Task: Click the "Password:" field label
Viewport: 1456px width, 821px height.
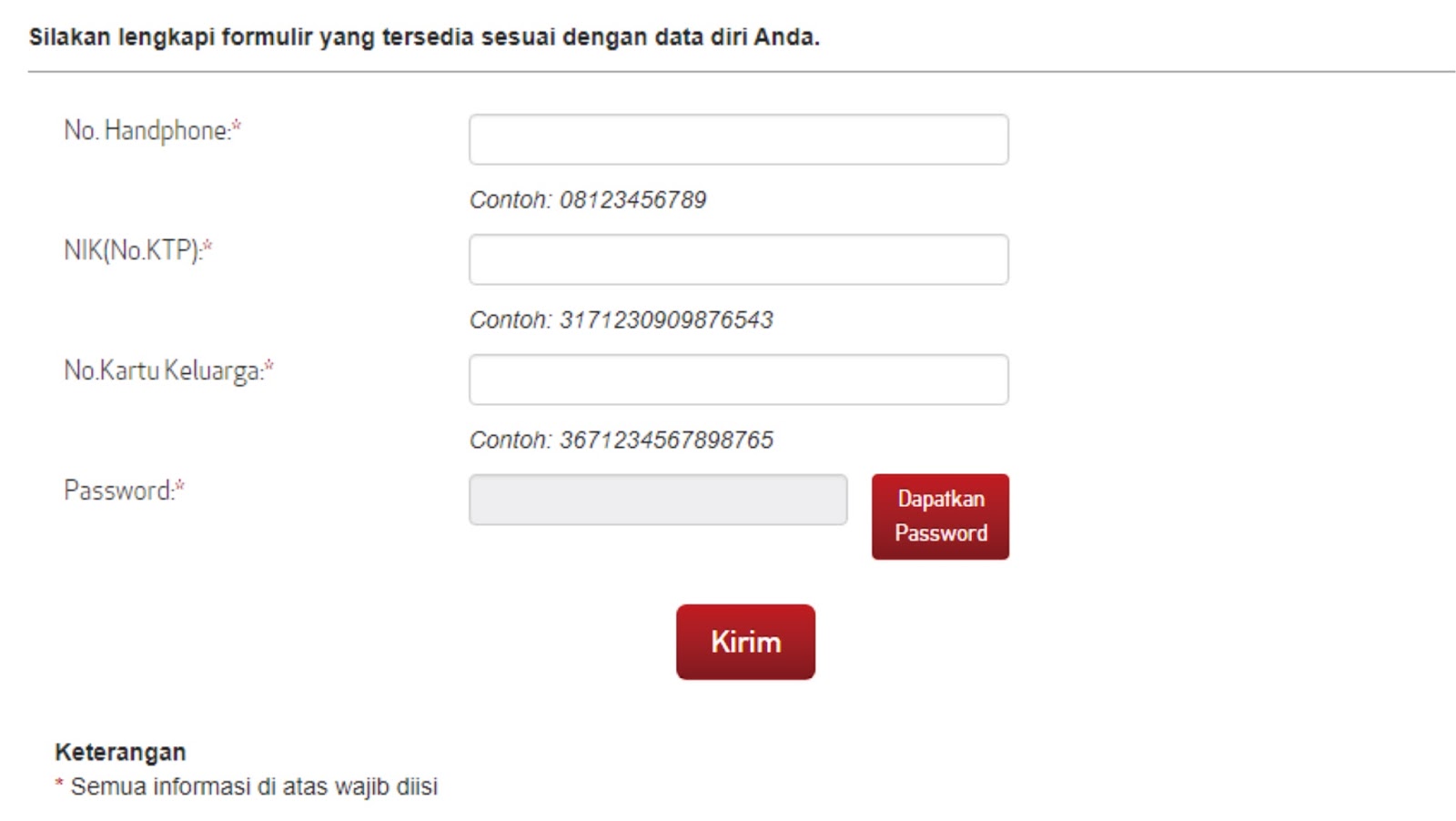Action: [x=118, y=491]
